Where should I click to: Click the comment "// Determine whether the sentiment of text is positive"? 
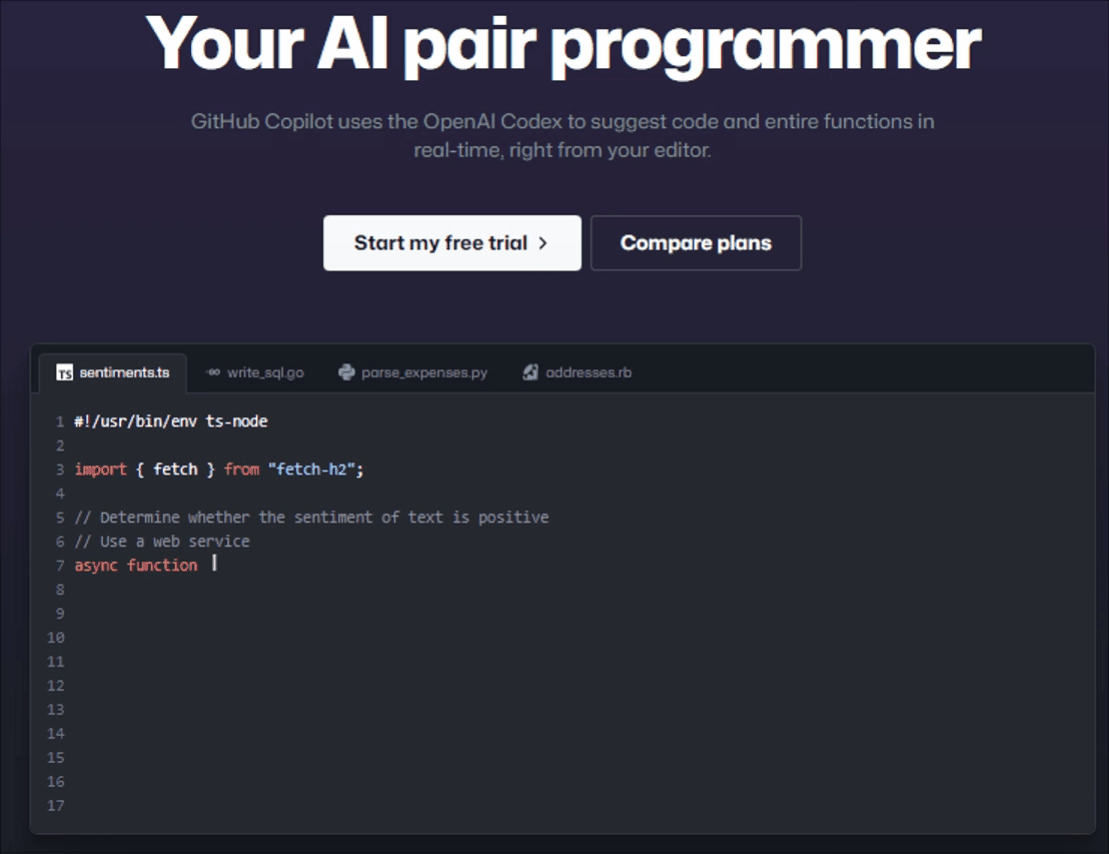coord(312,517)
